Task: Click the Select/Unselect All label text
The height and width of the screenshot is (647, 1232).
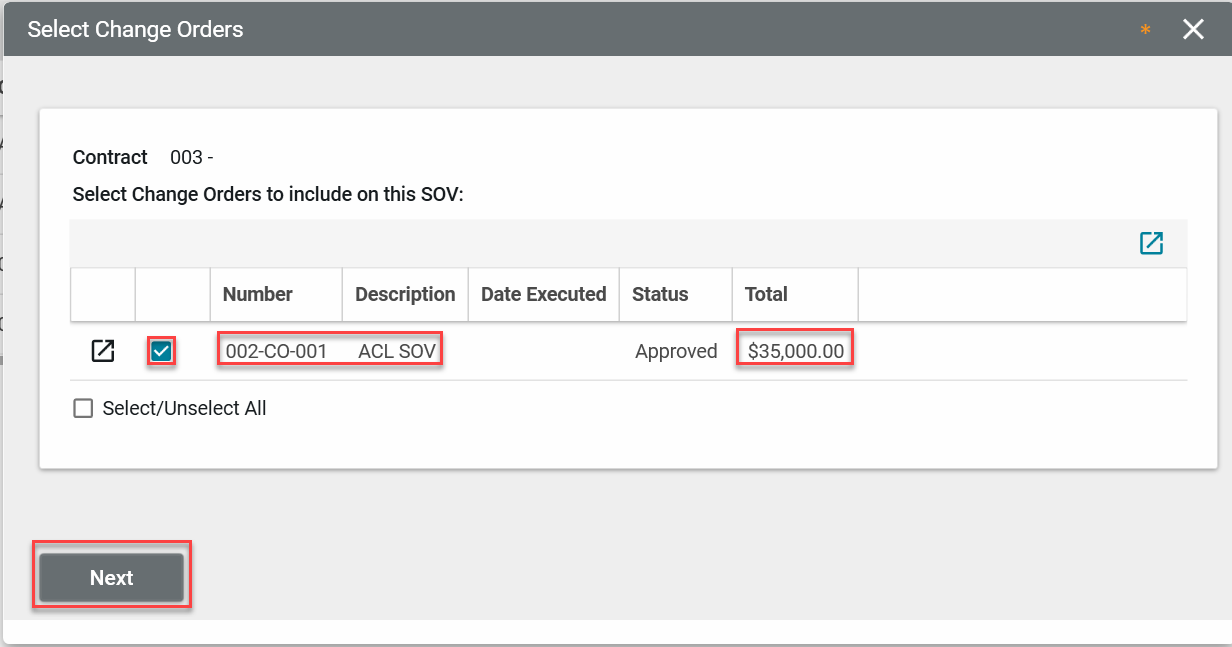Action: [184, 408]
